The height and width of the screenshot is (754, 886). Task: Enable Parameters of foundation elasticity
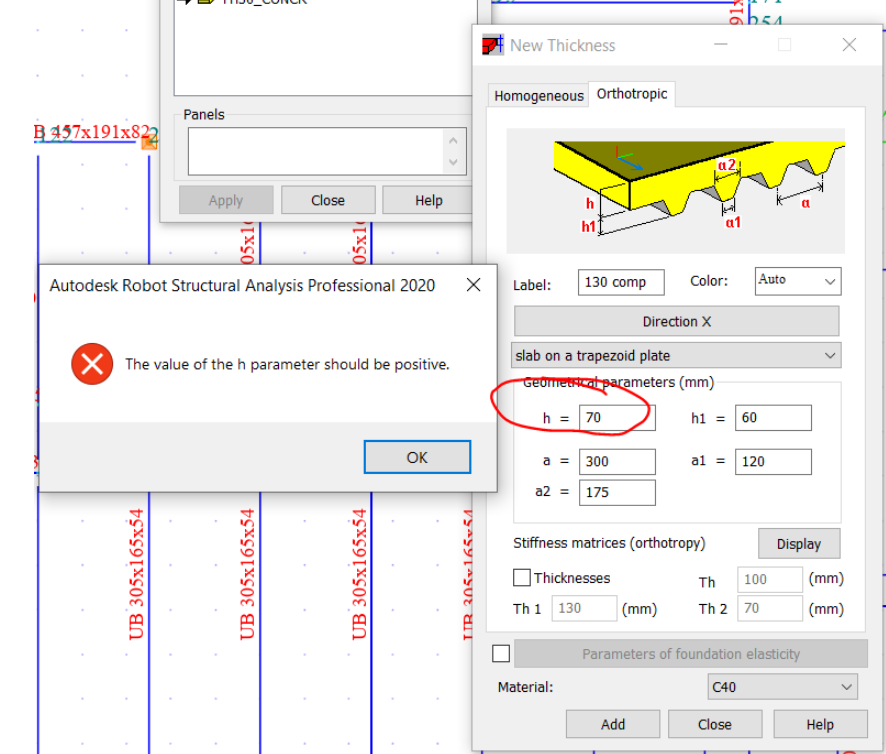(500, 653)
